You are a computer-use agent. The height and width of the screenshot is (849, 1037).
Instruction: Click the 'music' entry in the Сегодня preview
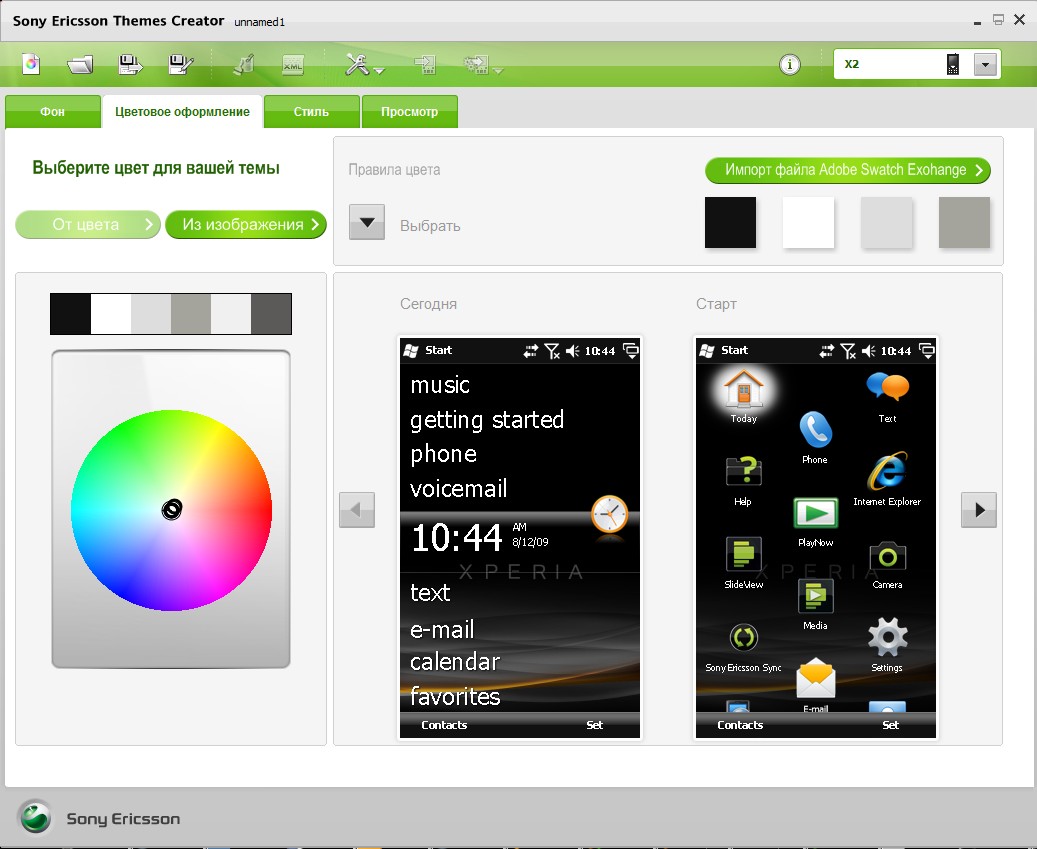point(440,385)
